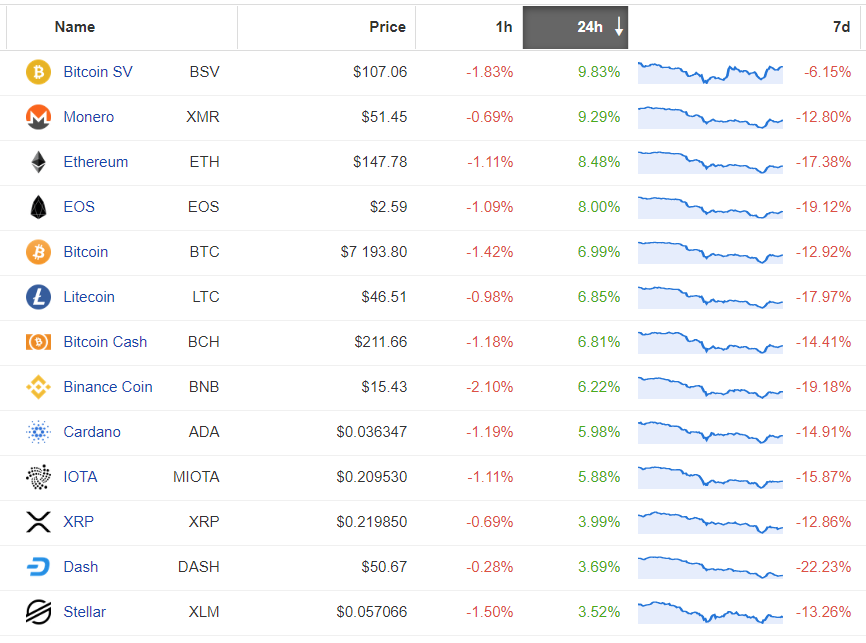View the XRP 7d sparkline chart
Image resolution: width=866 pixels, height=643 pixels.
click(710, 523)
